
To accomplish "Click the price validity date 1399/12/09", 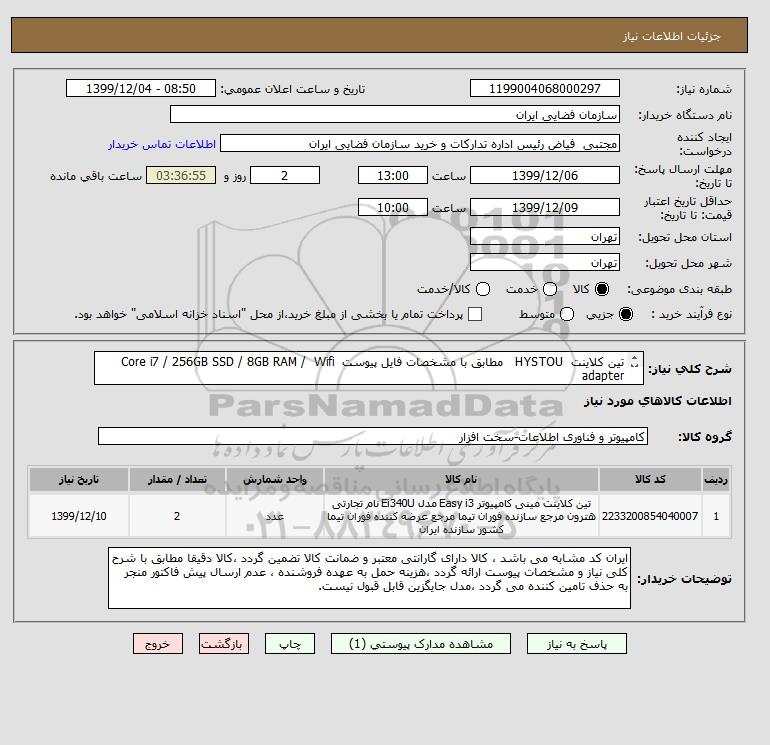I will 545,207.
